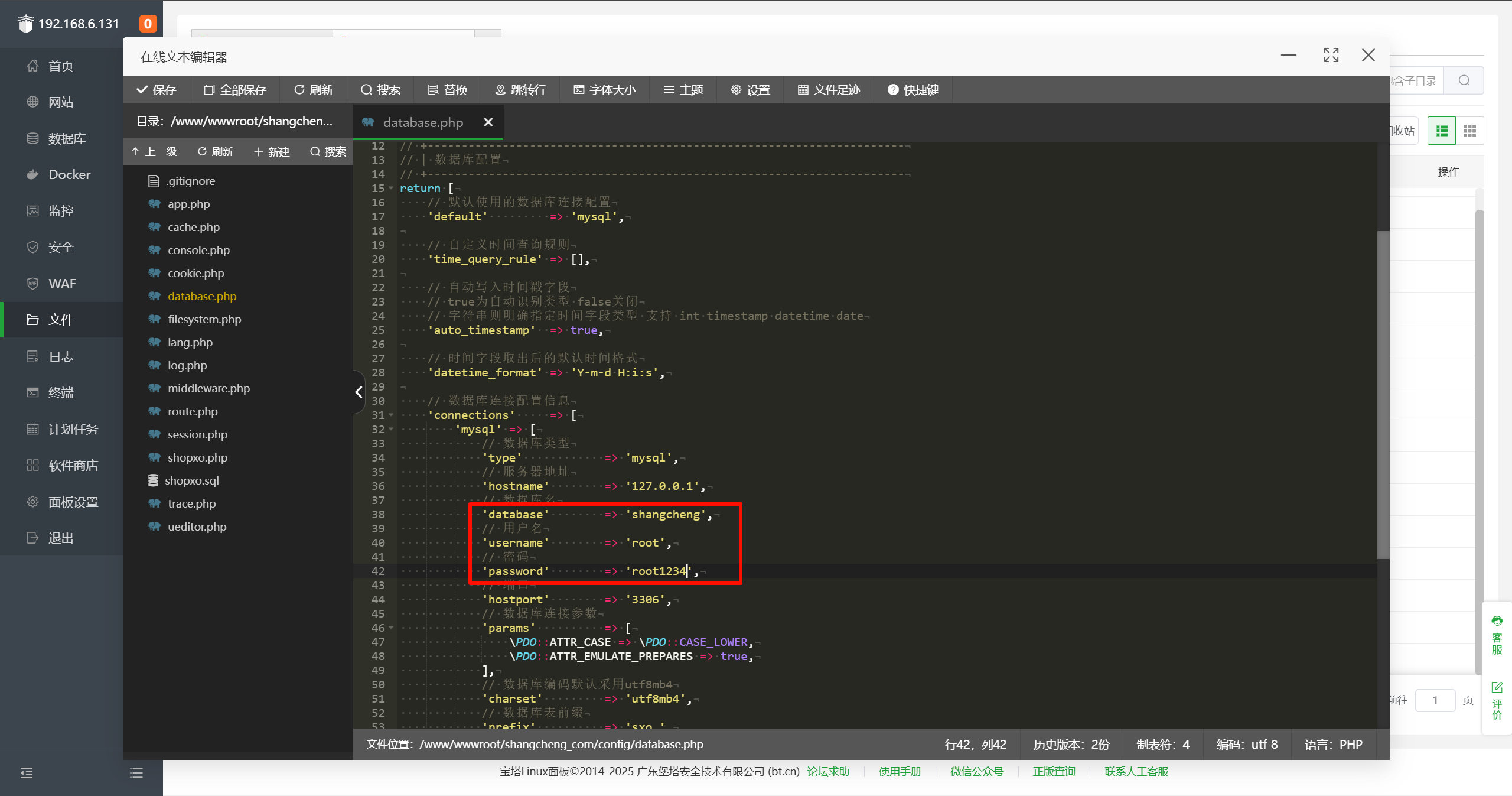Open Software store (软件商店) menu
This screenshot has width=1512, height=796.
pos(61,465)
